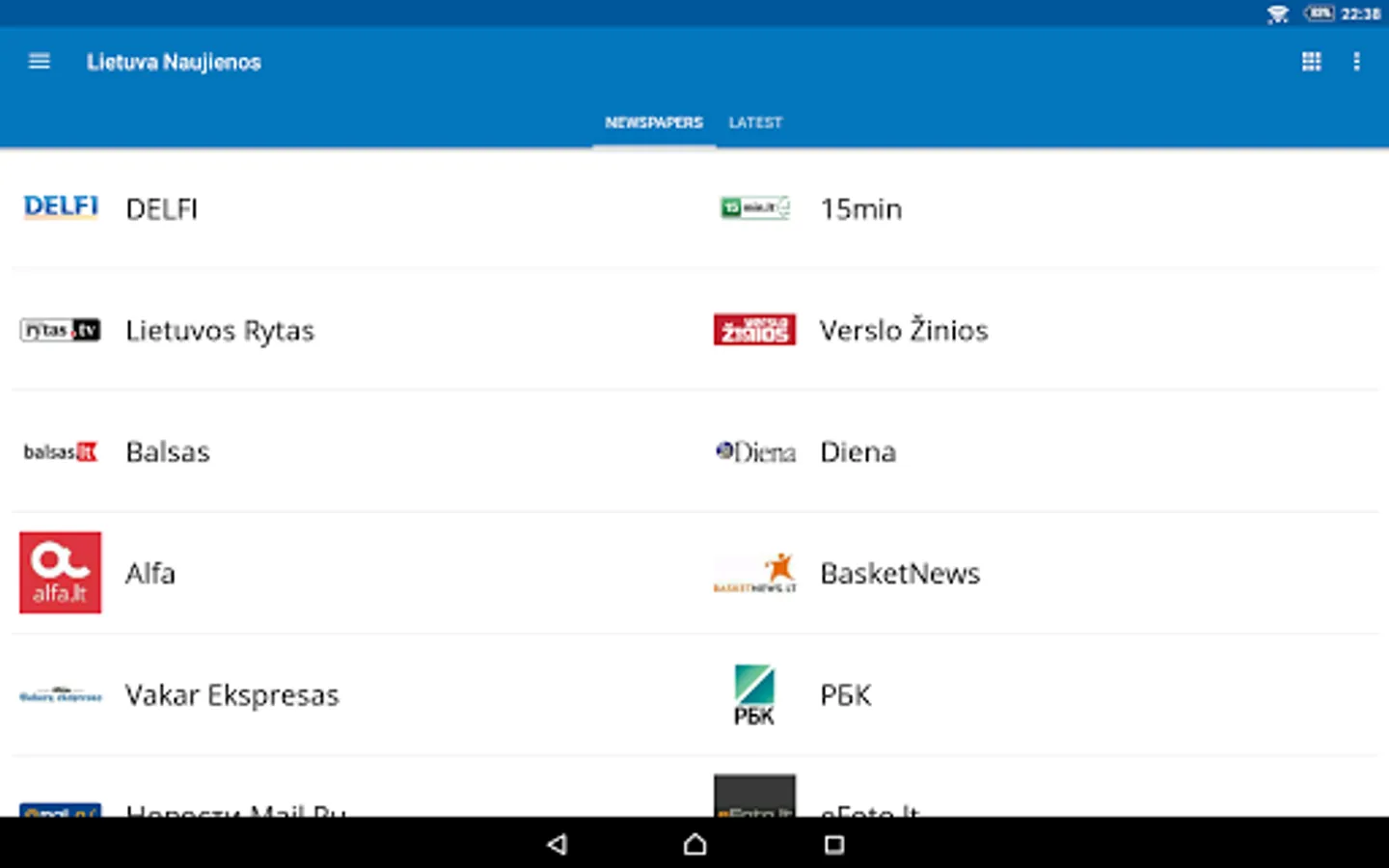The image size is (1389, 868).
Task: Tap the DELFI logo icon
Action: tap(61, 207)
